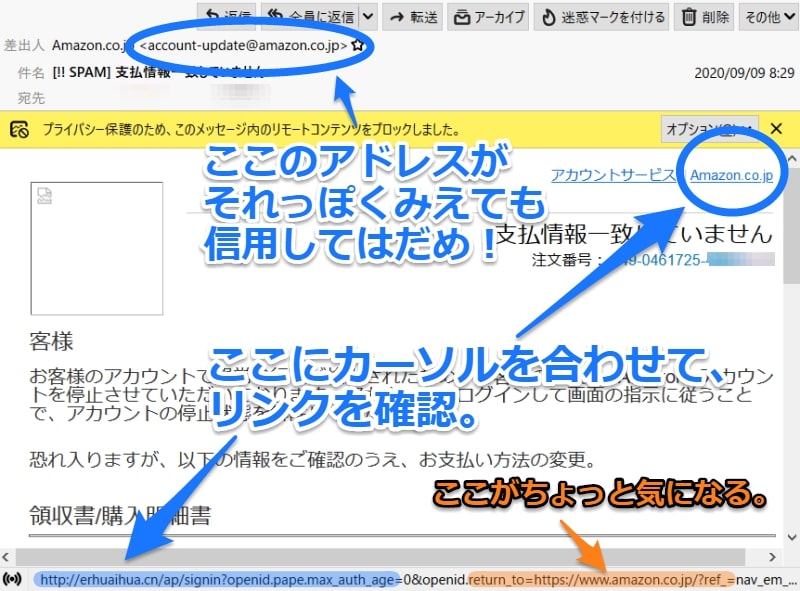
Task: Click the Amazon.co.jp link in email body
Action: click(x=732, y=175)
